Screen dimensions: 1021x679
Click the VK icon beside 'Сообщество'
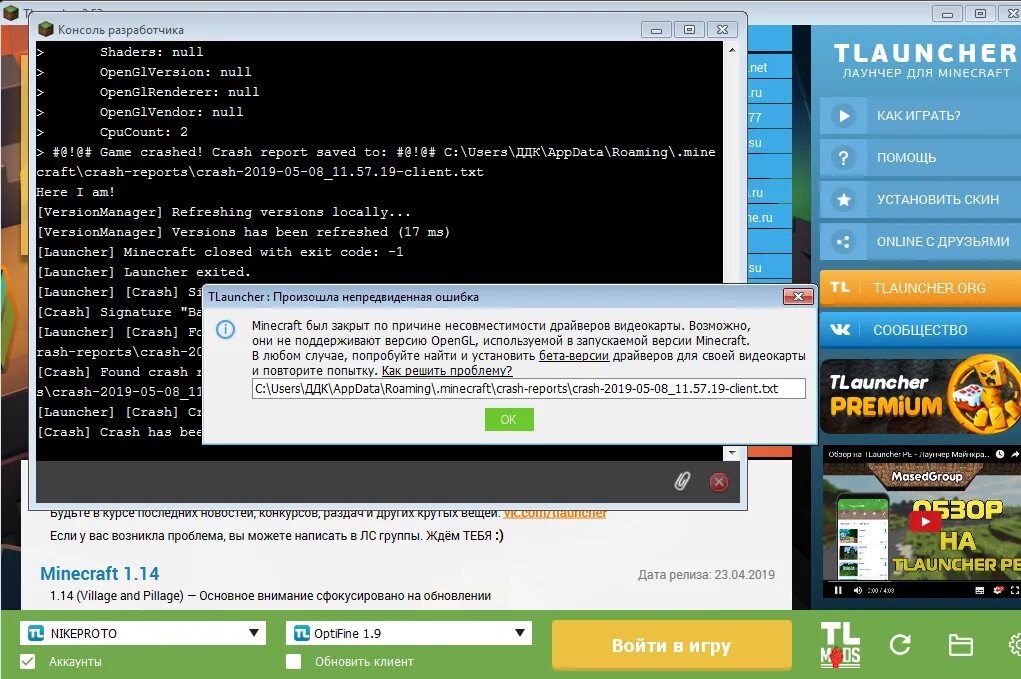click(840, 329)
